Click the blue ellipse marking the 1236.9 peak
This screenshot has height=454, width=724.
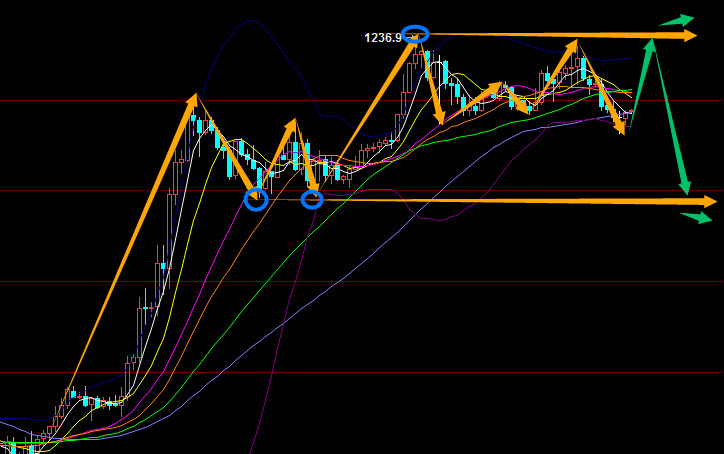coord(415,34)
